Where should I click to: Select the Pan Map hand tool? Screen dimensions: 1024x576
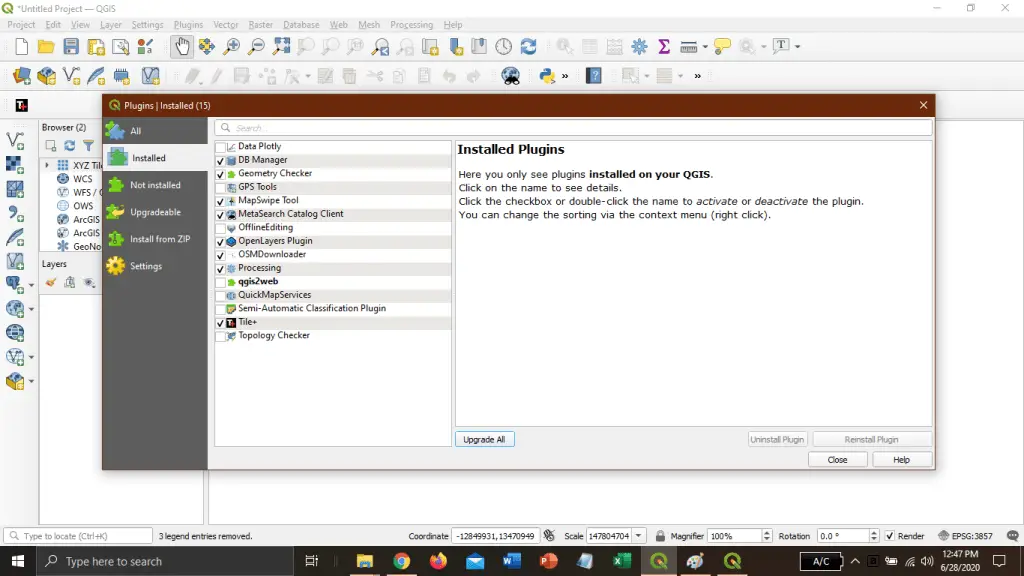tap(182, 46)
